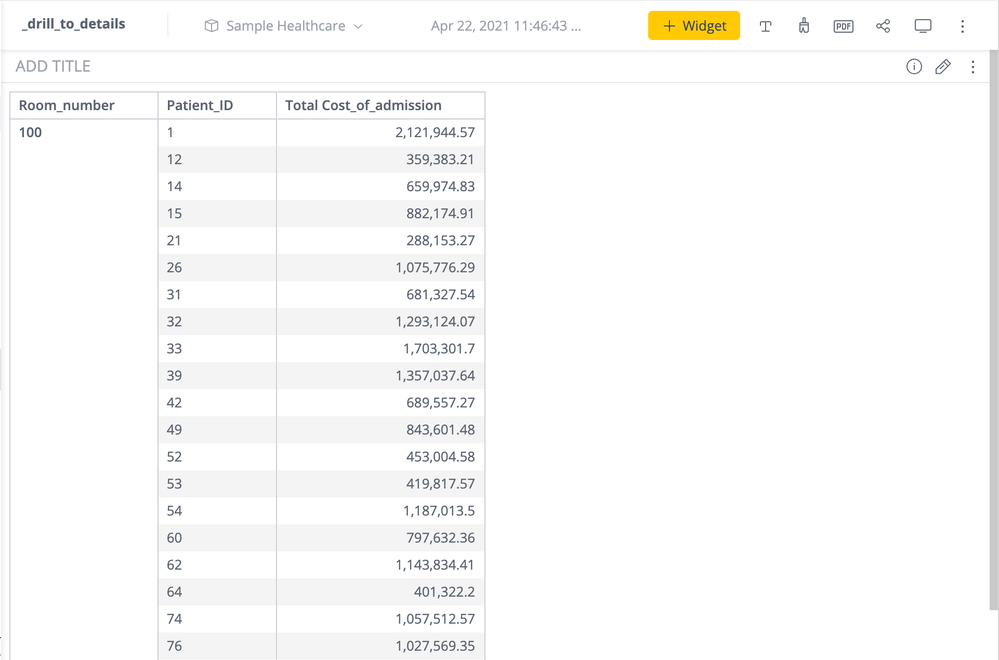Click the Apr 22, 2021 build timestamp
The height and width of the screenshot is (660, 999).
pos(505,26)
